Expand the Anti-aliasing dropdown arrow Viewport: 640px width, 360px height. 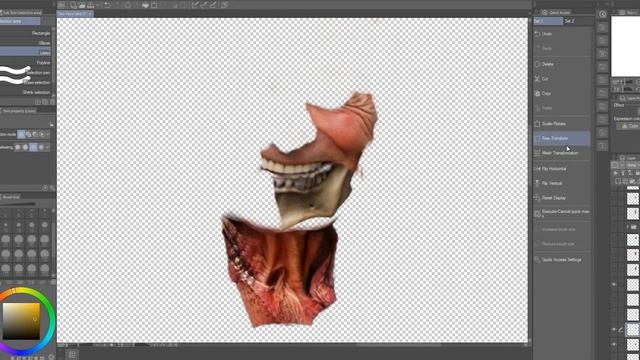[48, 147]
